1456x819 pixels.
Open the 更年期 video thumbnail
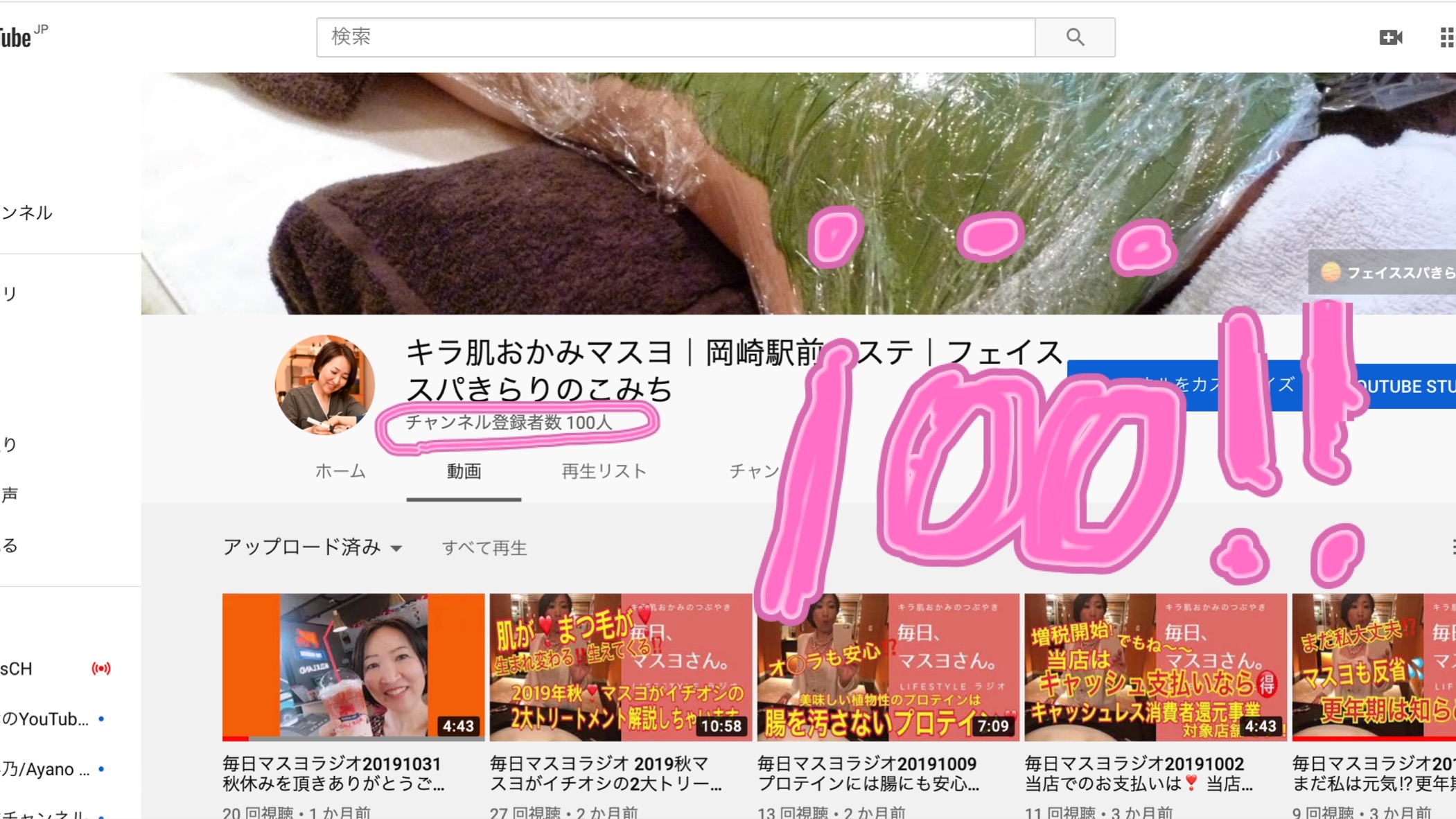pos(1374,667)
